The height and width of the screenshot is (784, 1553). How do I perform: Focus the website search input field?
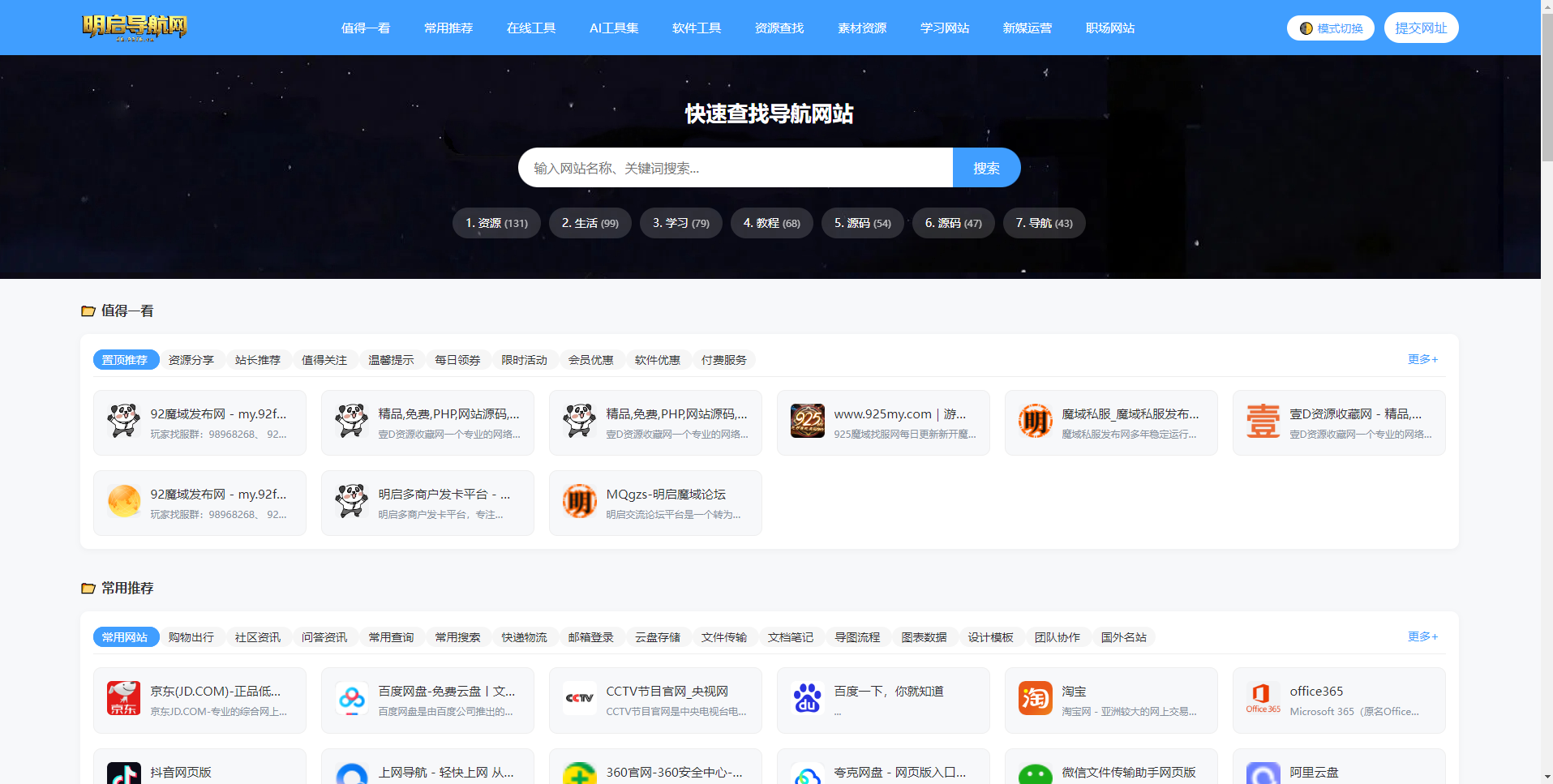coord(736,168)
